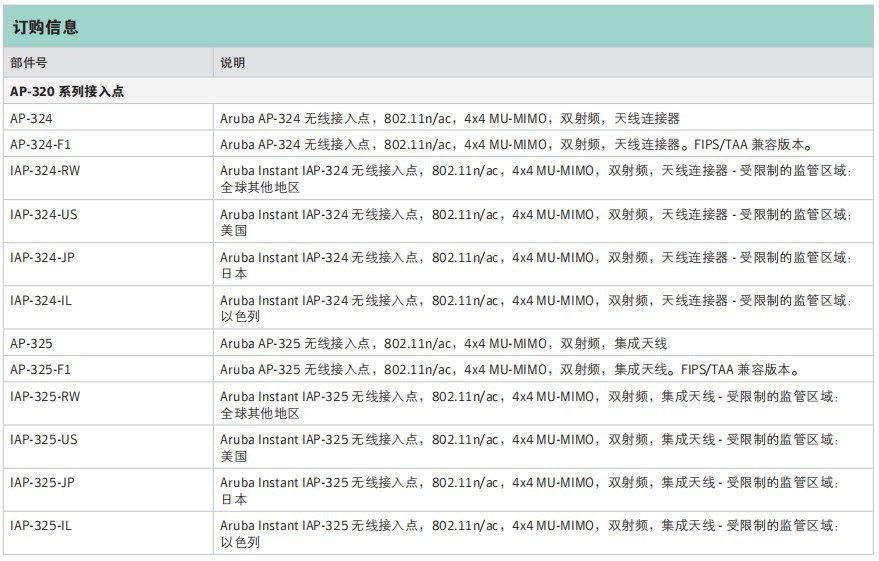This screenshot has height=561, width=879.
Task: Click the IAP-325-US description 美国
Action: (x=529, y=448)
